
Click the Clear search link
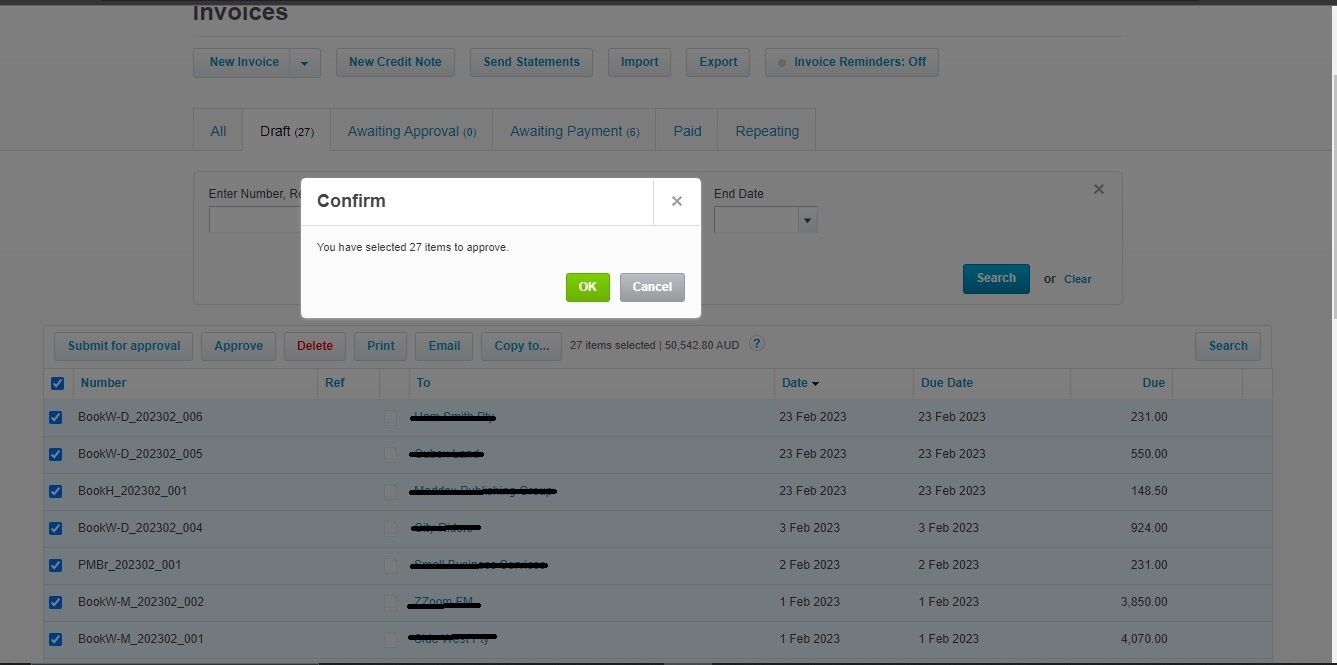[x=1078, y=279]
